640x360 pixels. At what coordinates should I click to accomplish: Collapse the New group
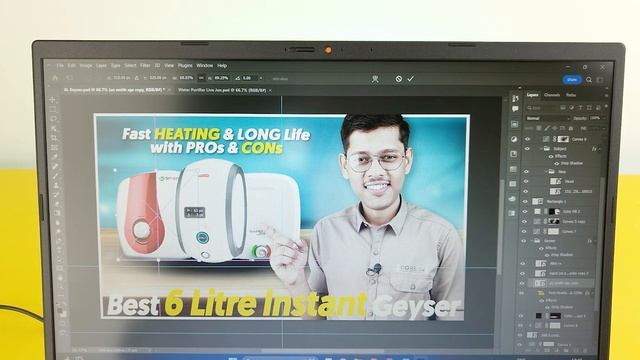coord(546,172)
